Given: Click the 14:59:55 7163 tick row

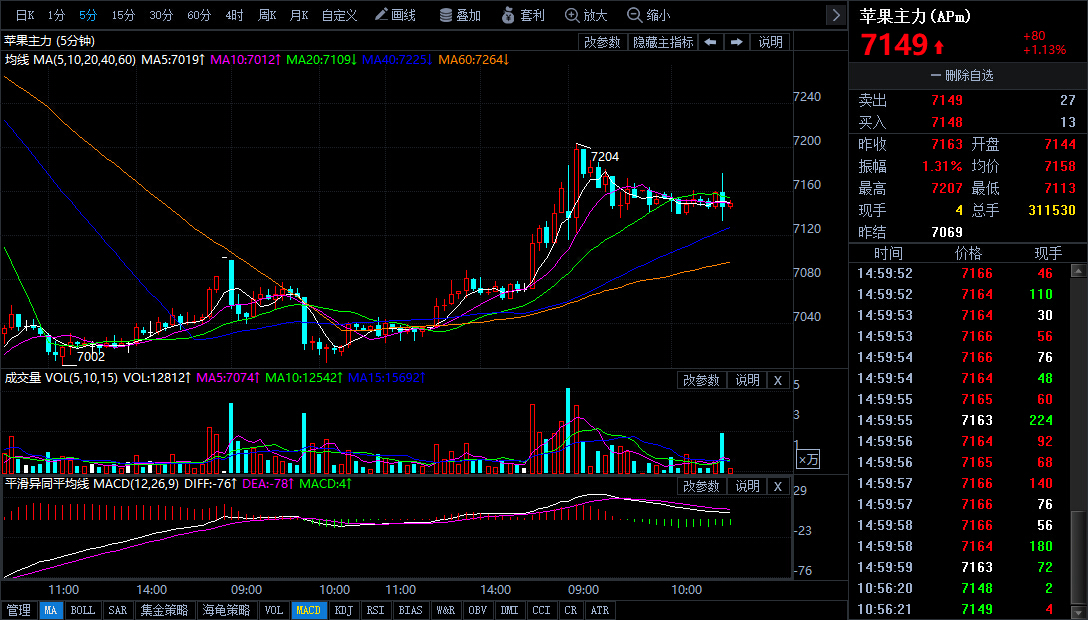Looking at the screenshot, I should [x=959, y=420].
